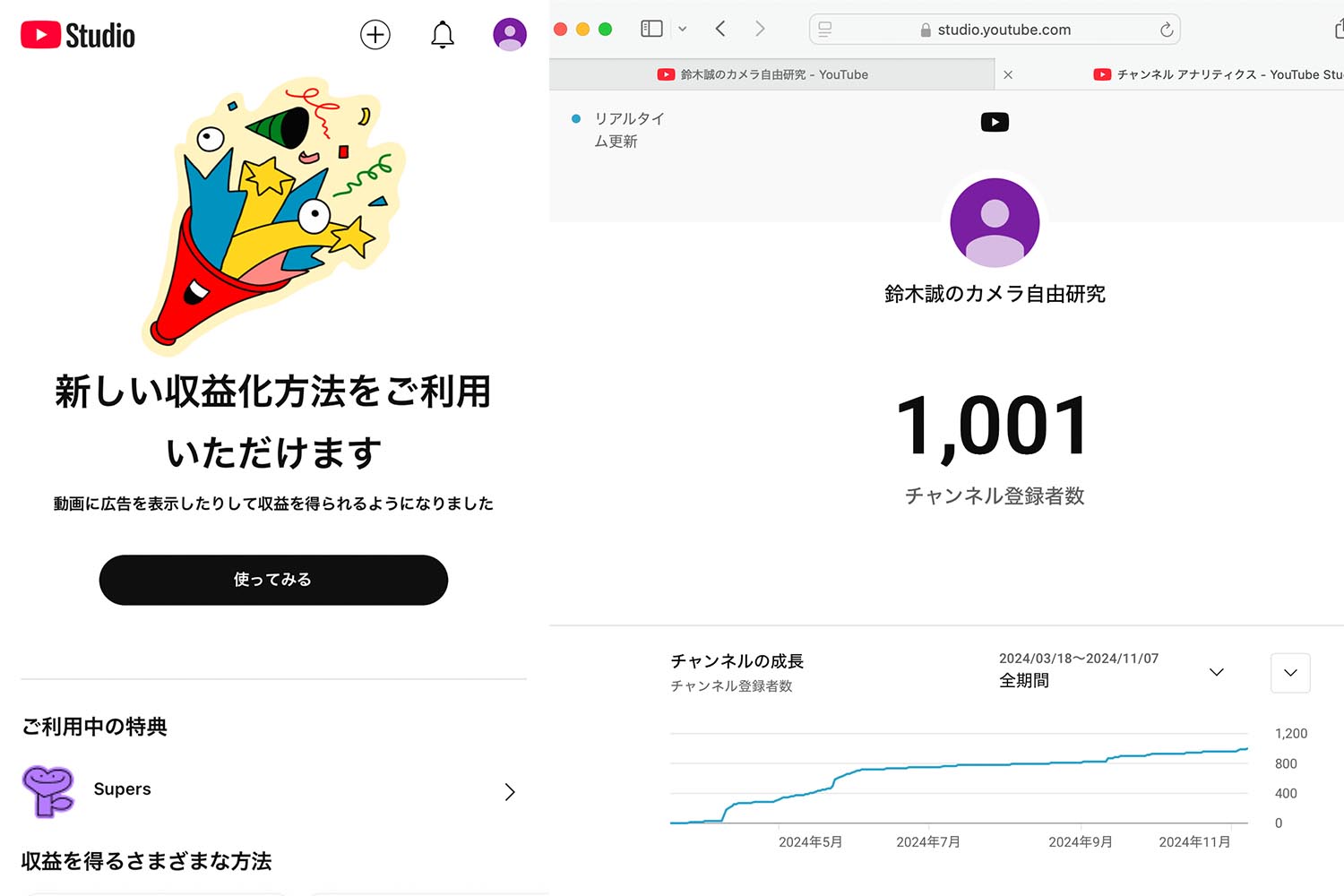
Task: Open Safari sidebar dropdown arrow
Action: [x=682, y=29]
